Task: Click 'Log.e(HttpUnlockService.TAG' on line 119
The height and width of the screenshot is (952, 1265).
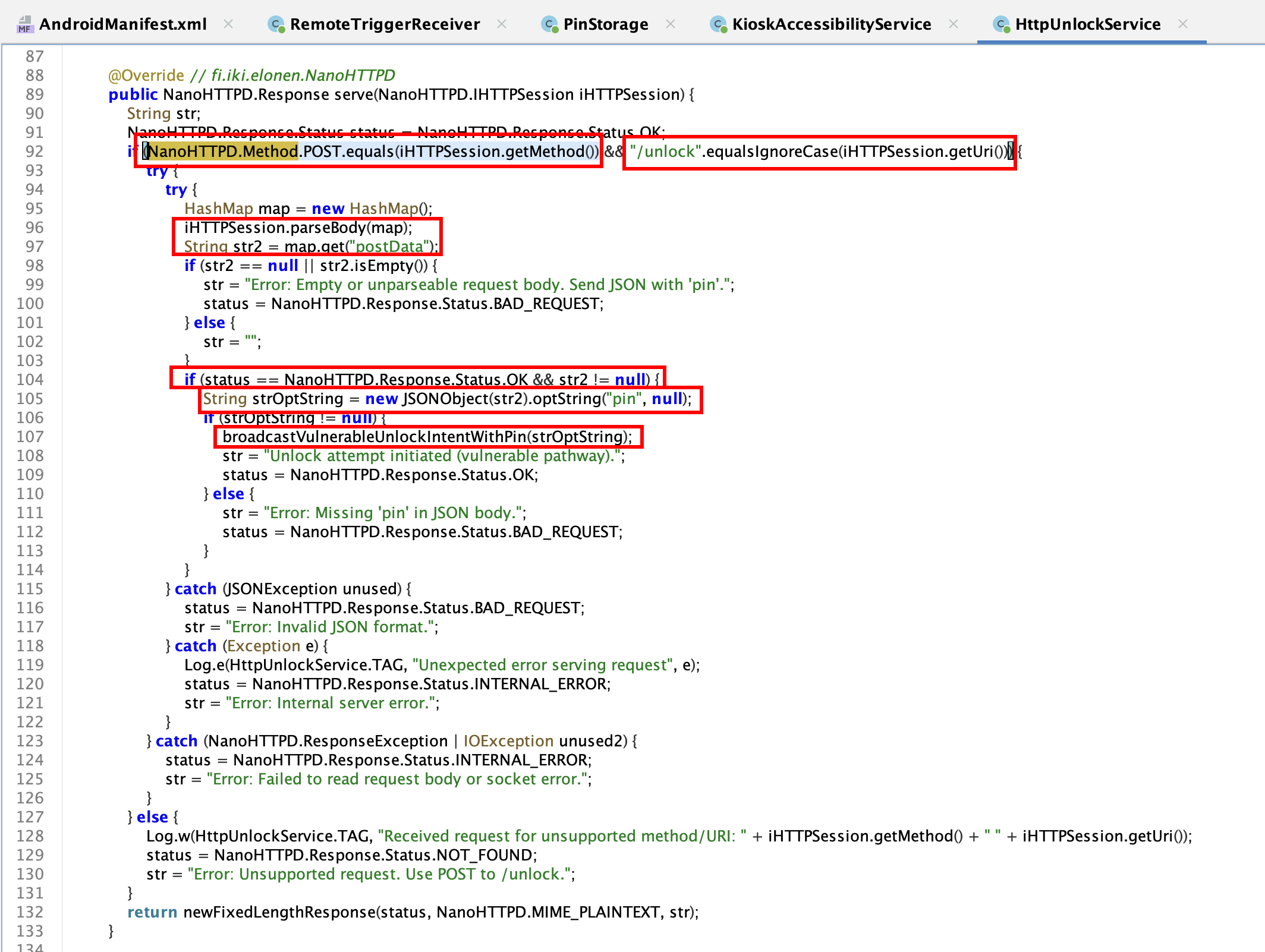Action: (294, 665)
